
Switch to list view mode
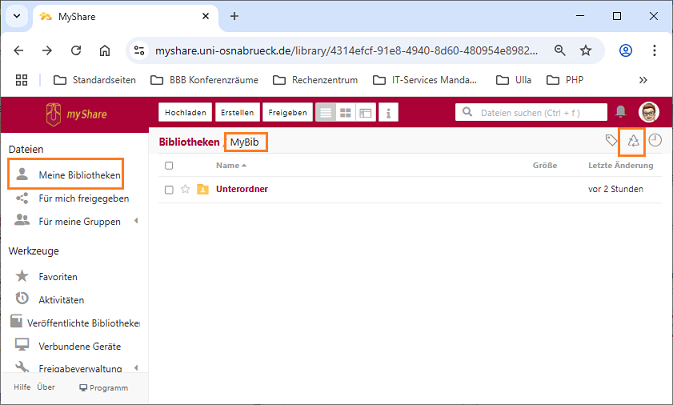pos(325,112)
